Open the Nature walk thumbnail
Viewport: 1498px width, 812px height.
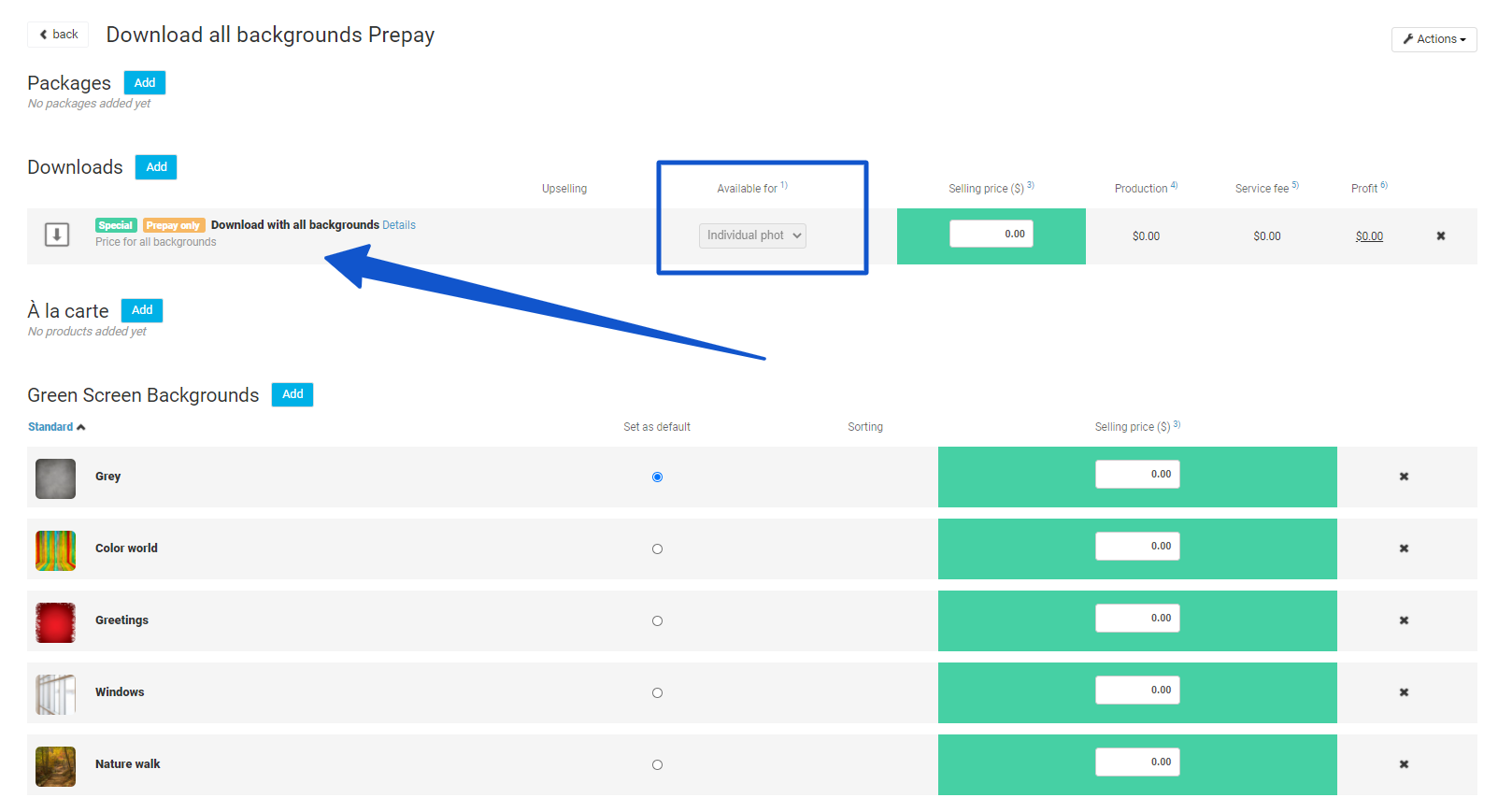[55, 766]
